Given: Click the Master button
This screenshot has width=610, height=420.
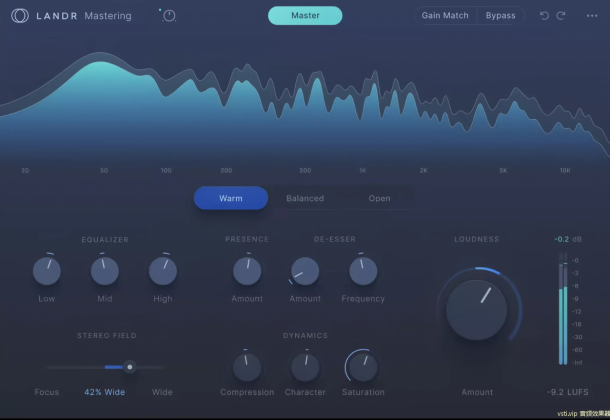Looking at the screenshot, I should (305, 16).
